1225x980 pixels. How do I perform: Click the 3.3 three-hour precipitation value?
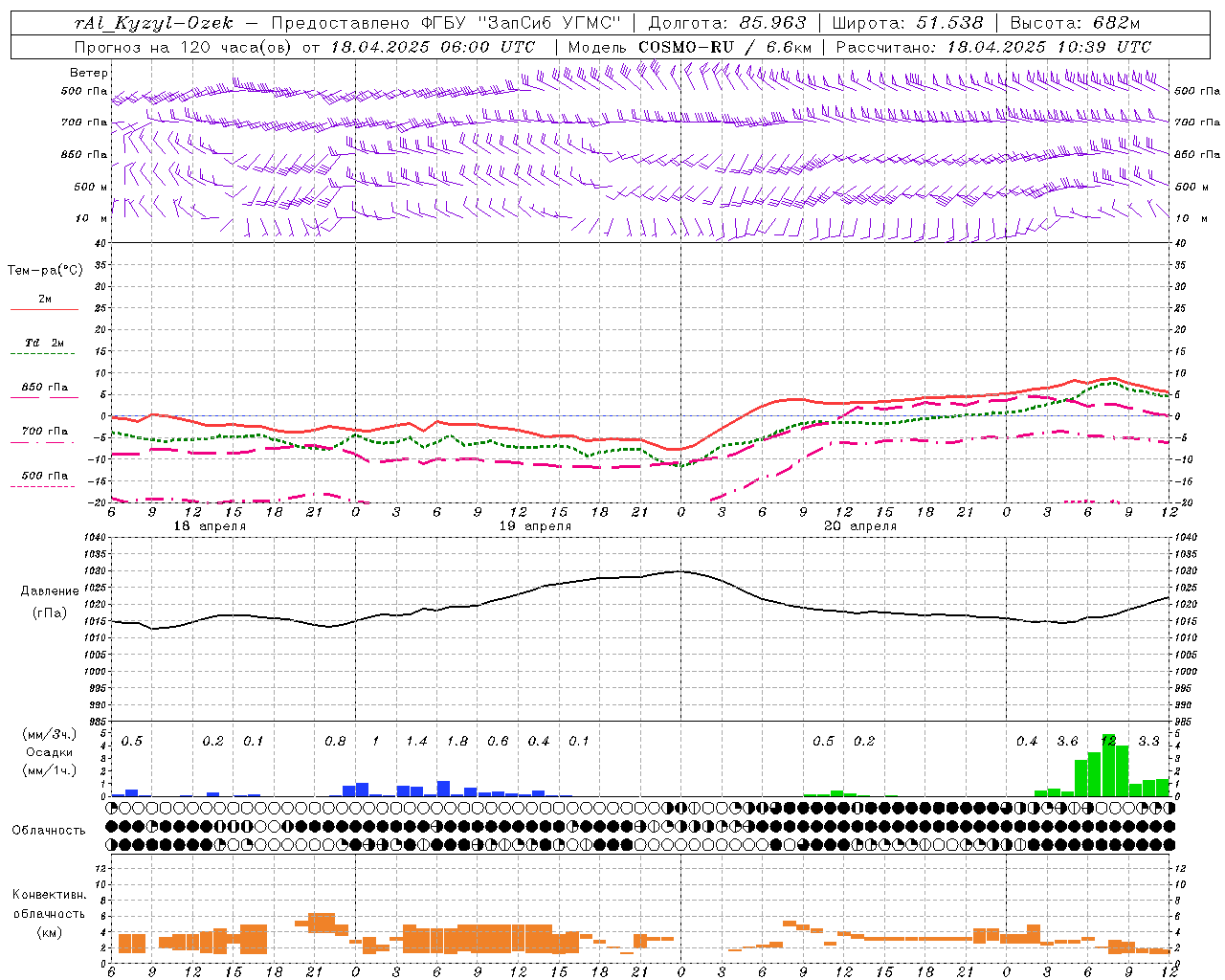1148,742
